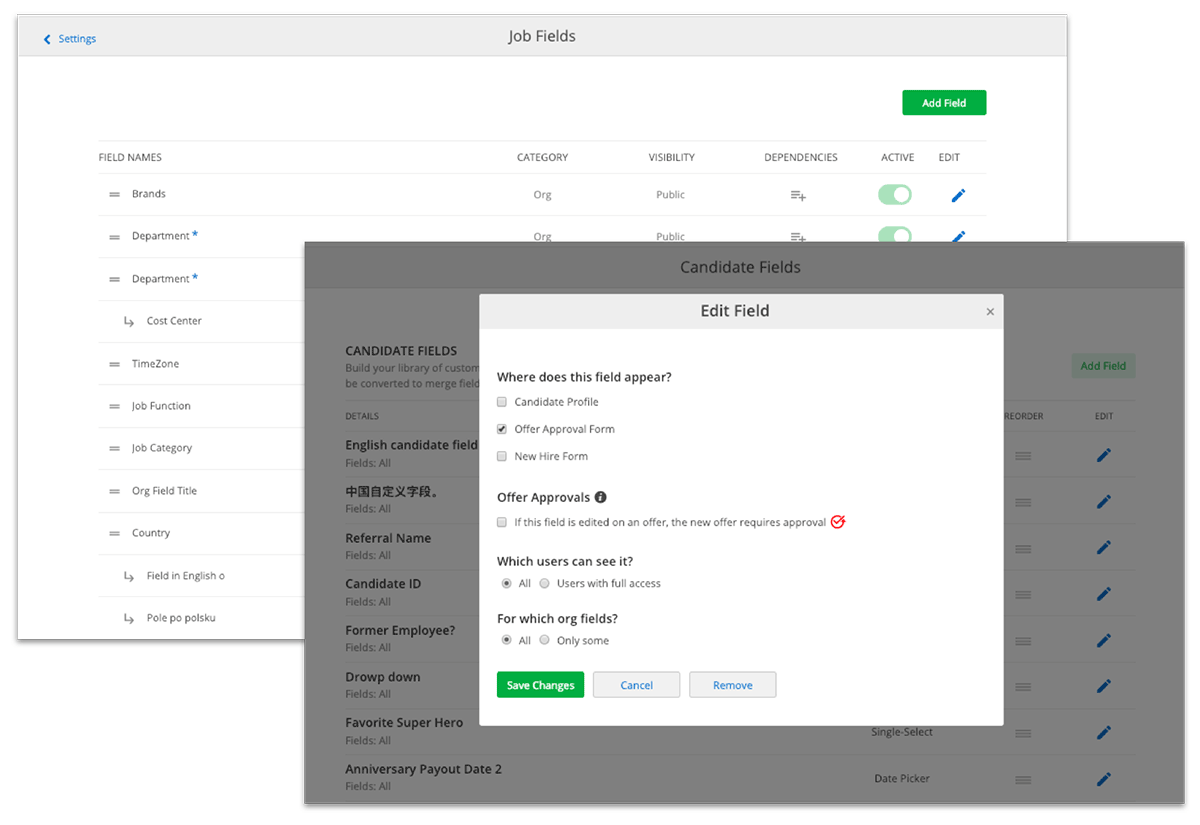Click reorder handle for Anniversary Payout Date 2
Image resolution: width=1200 pixels, height=825 pixels.
point(1023,779)
